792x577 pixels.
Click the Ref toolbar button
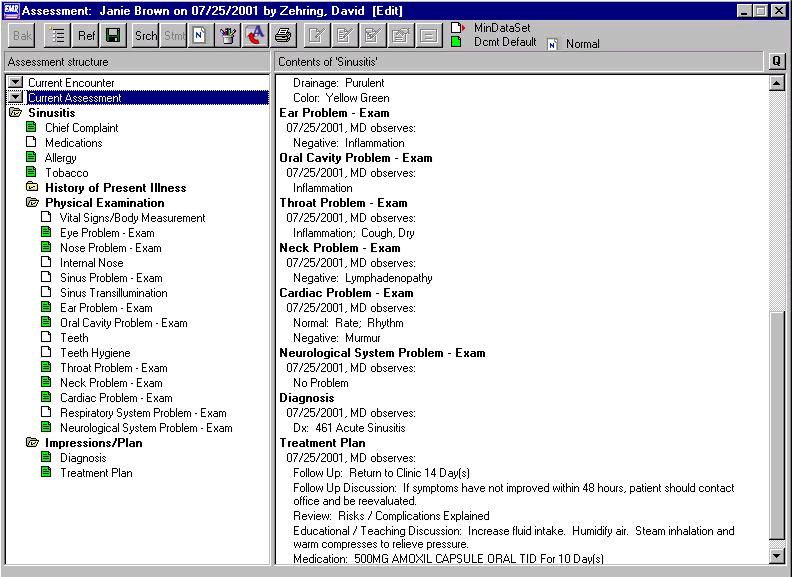click(86, 36)
